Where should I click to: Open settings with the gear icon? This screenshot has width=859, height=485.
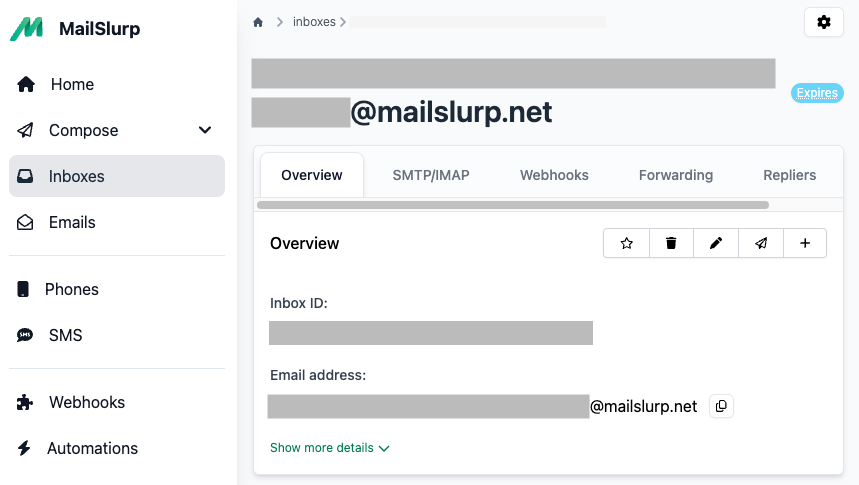click(x=823, y=22)
